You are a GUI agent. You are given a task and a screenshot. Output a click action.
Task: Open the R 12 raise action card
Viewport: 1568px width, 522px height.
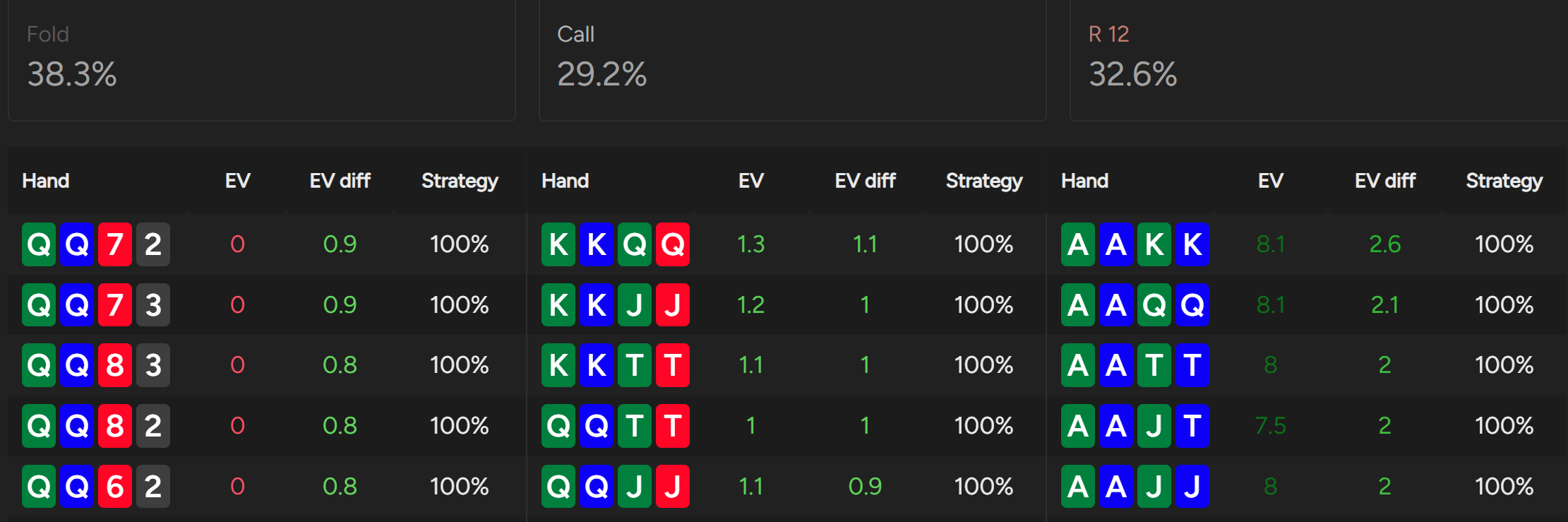pyautogui.click(x=1319, y=60)
